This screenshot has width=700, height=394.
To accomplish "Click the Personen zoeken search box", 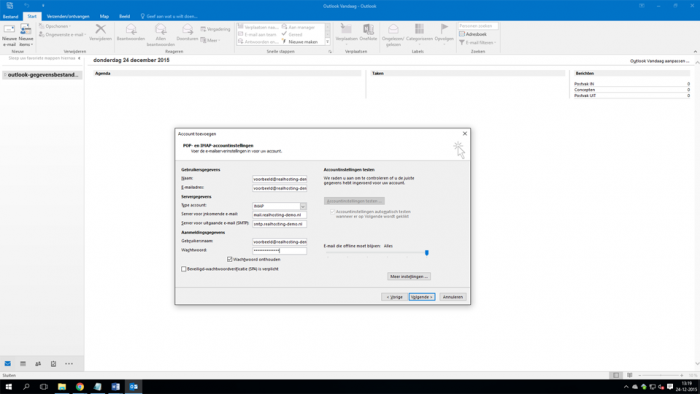I will coord(478,26).
